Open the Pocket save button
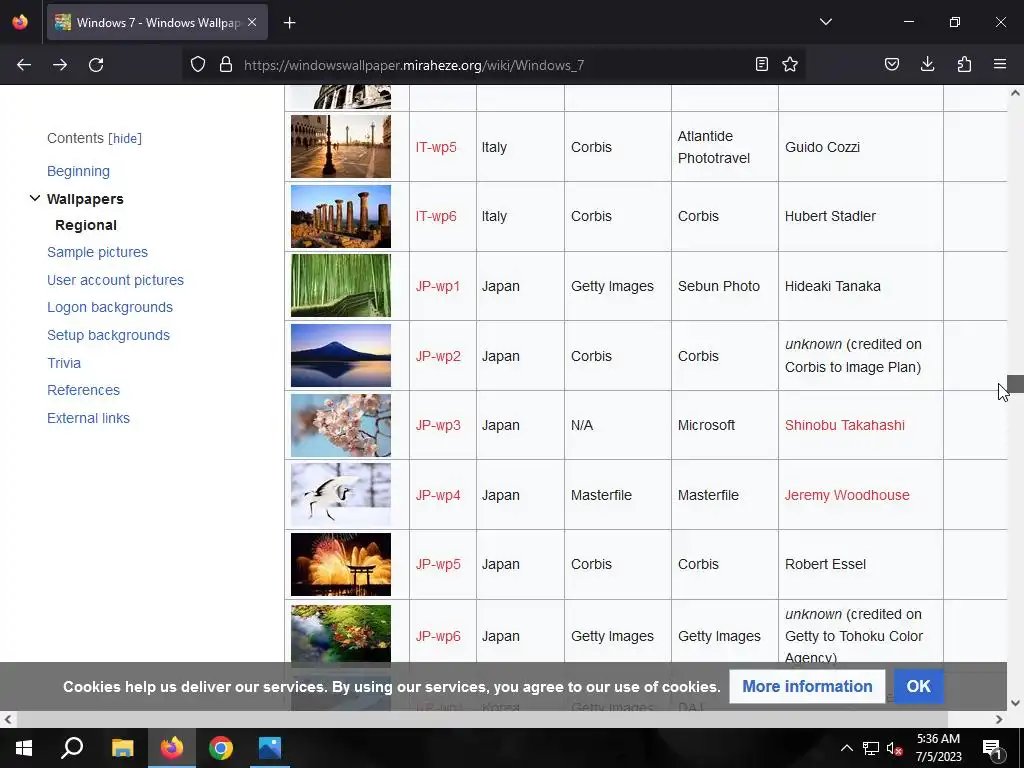 892,65
